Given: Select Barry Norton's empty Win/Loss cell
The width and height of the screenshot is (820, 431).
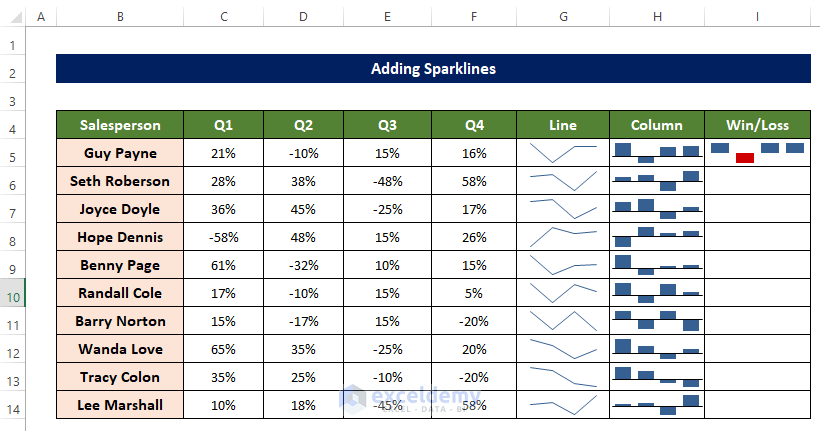Looking at the screenshot, I should pos(757,321).
